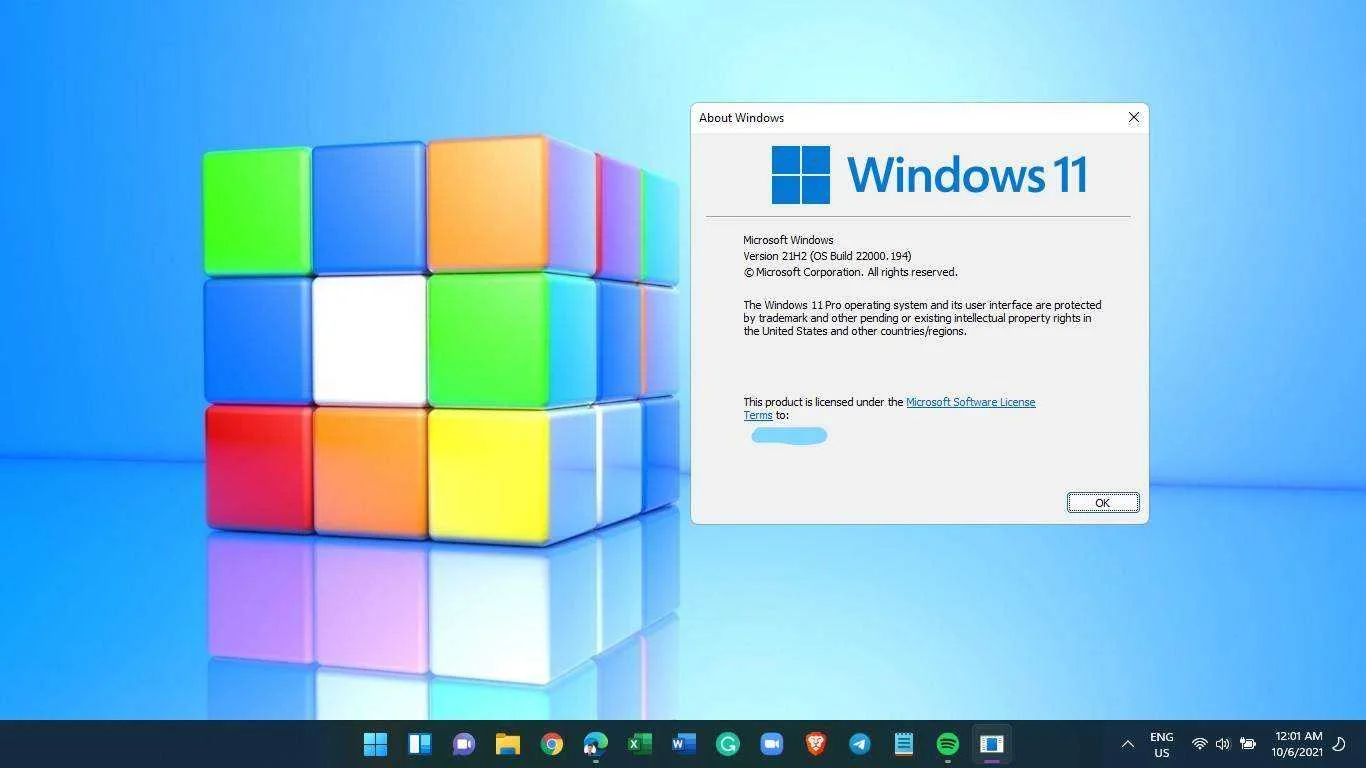Expand the hidden system tray icons
The width and height of the screenshot is (1366, 768).
(x=1128, y=744)
